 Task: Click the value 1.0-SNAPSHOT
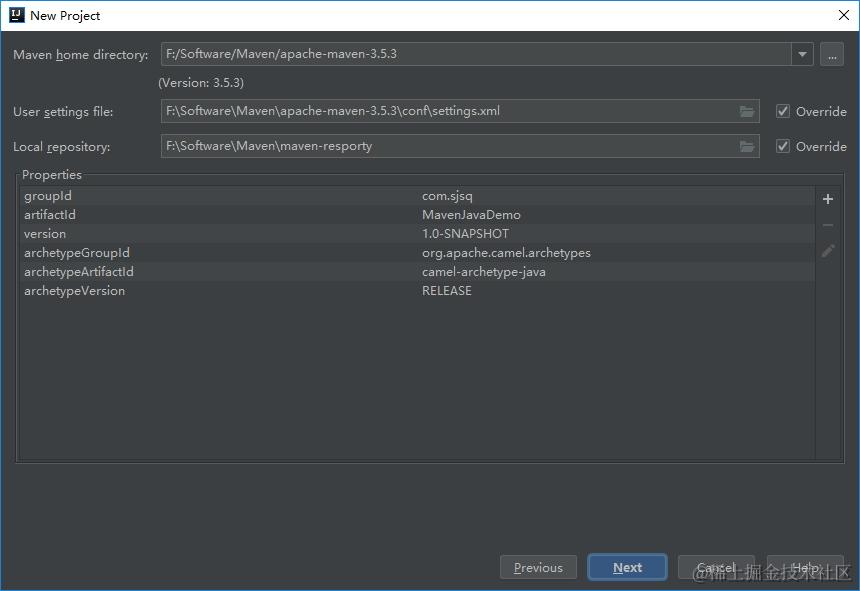click(x=465, y=234)
